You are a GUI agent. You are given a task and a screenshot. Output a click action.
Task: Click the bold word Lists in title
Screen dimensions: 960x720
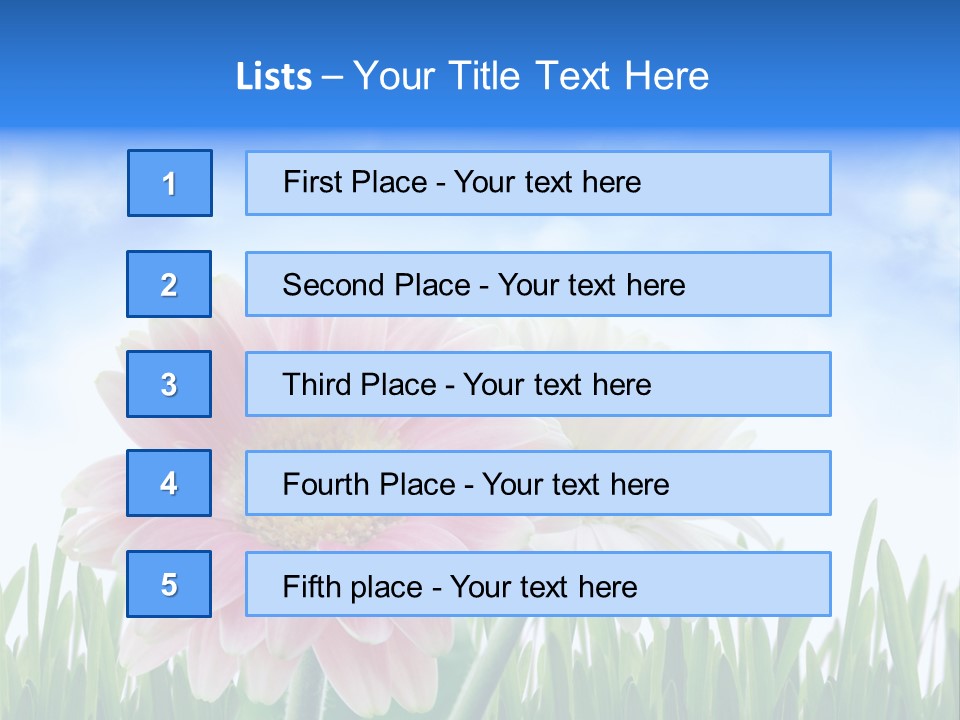point(273,77)
